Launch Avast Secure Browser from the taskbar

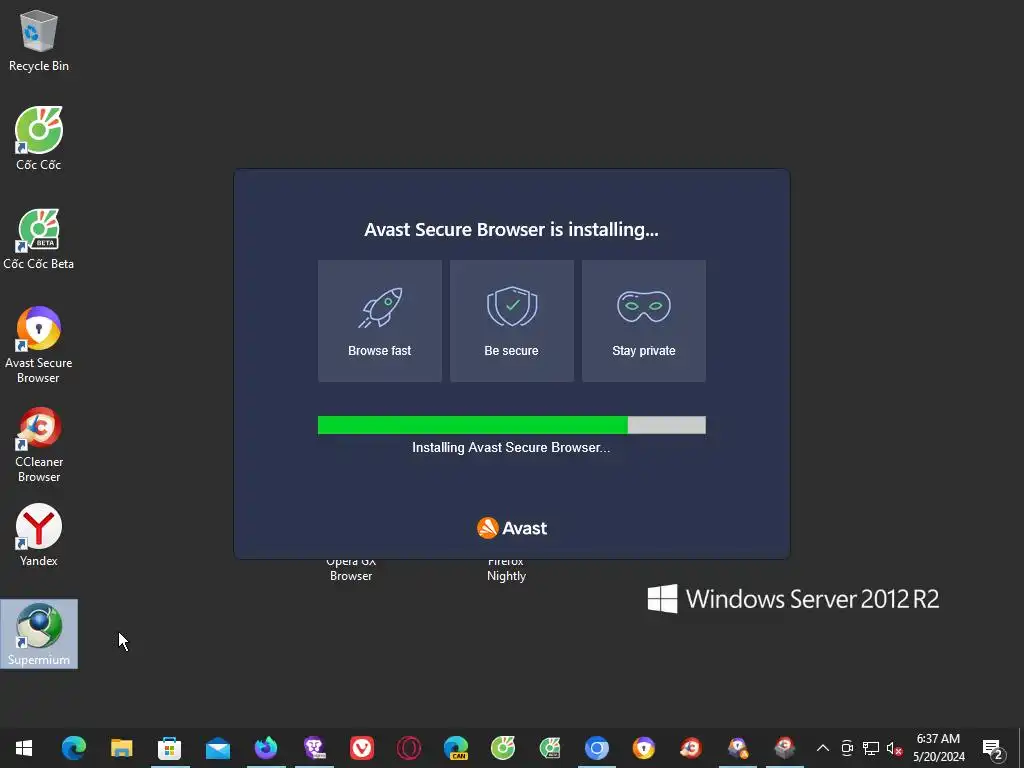tap(644, 748)
